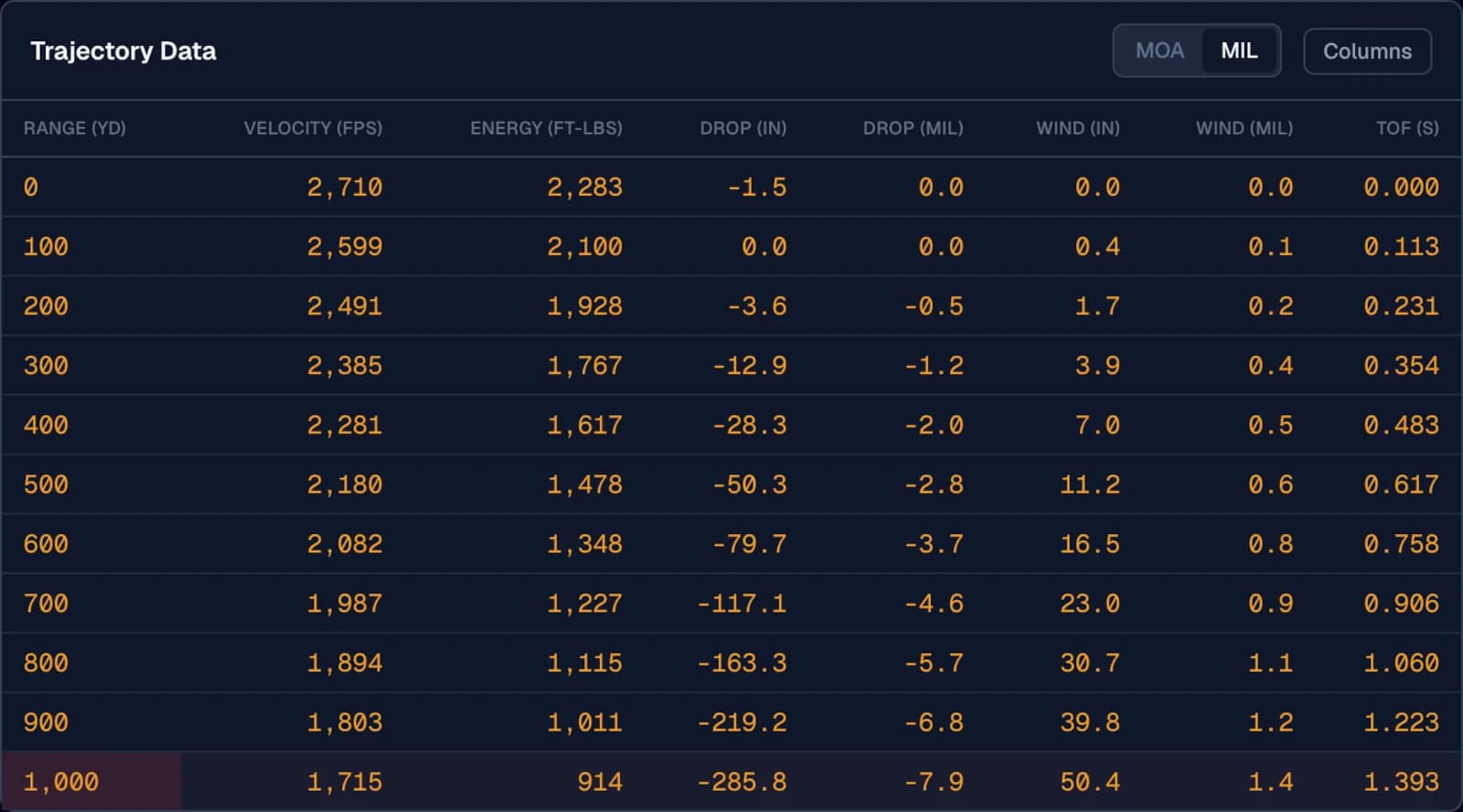The image size is (1463, 812).
Task: Open the Columns selector
Action: [x=1367, y=51]
